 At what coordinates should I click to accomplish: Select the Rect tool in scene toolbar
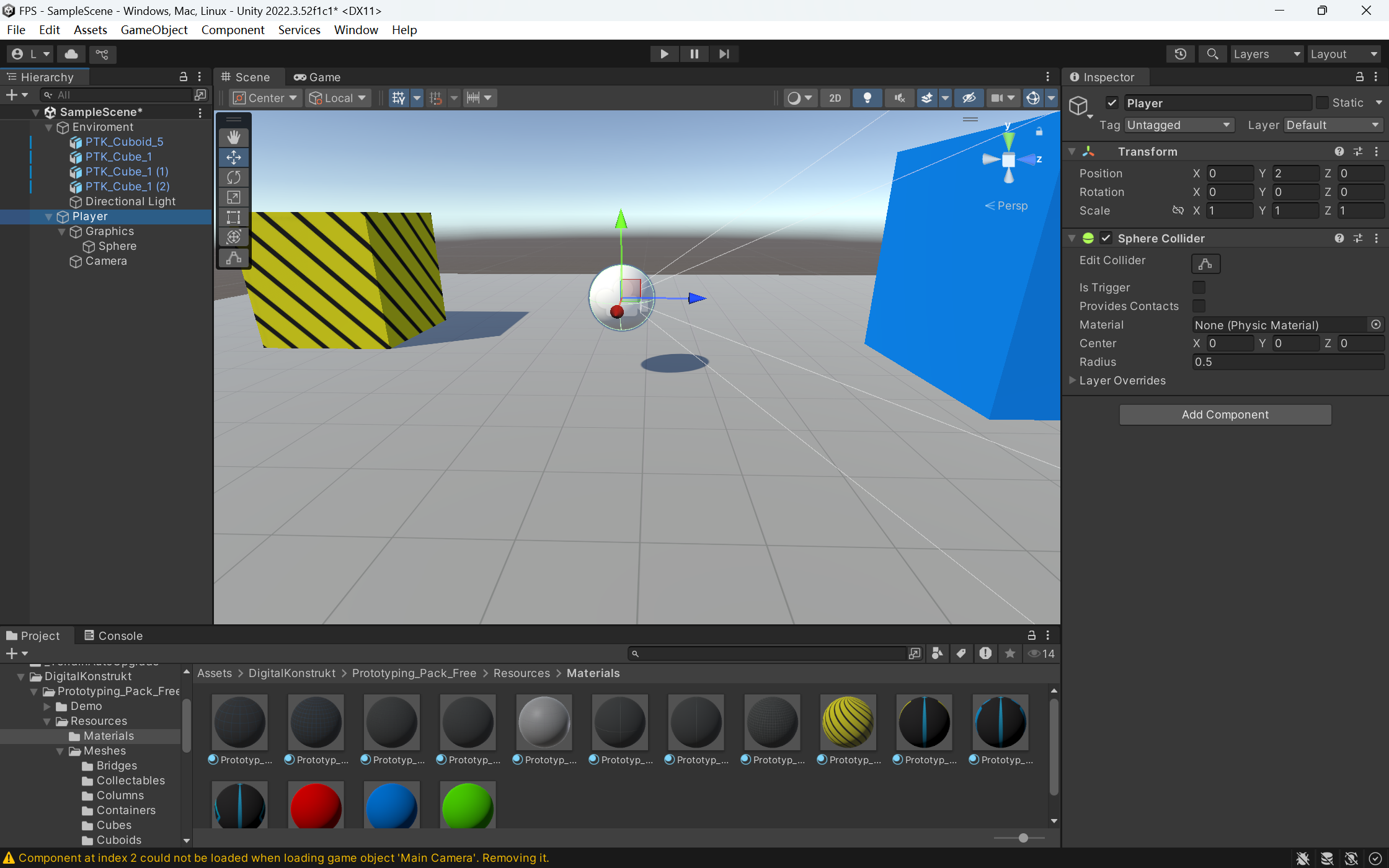tap(234, 217)
